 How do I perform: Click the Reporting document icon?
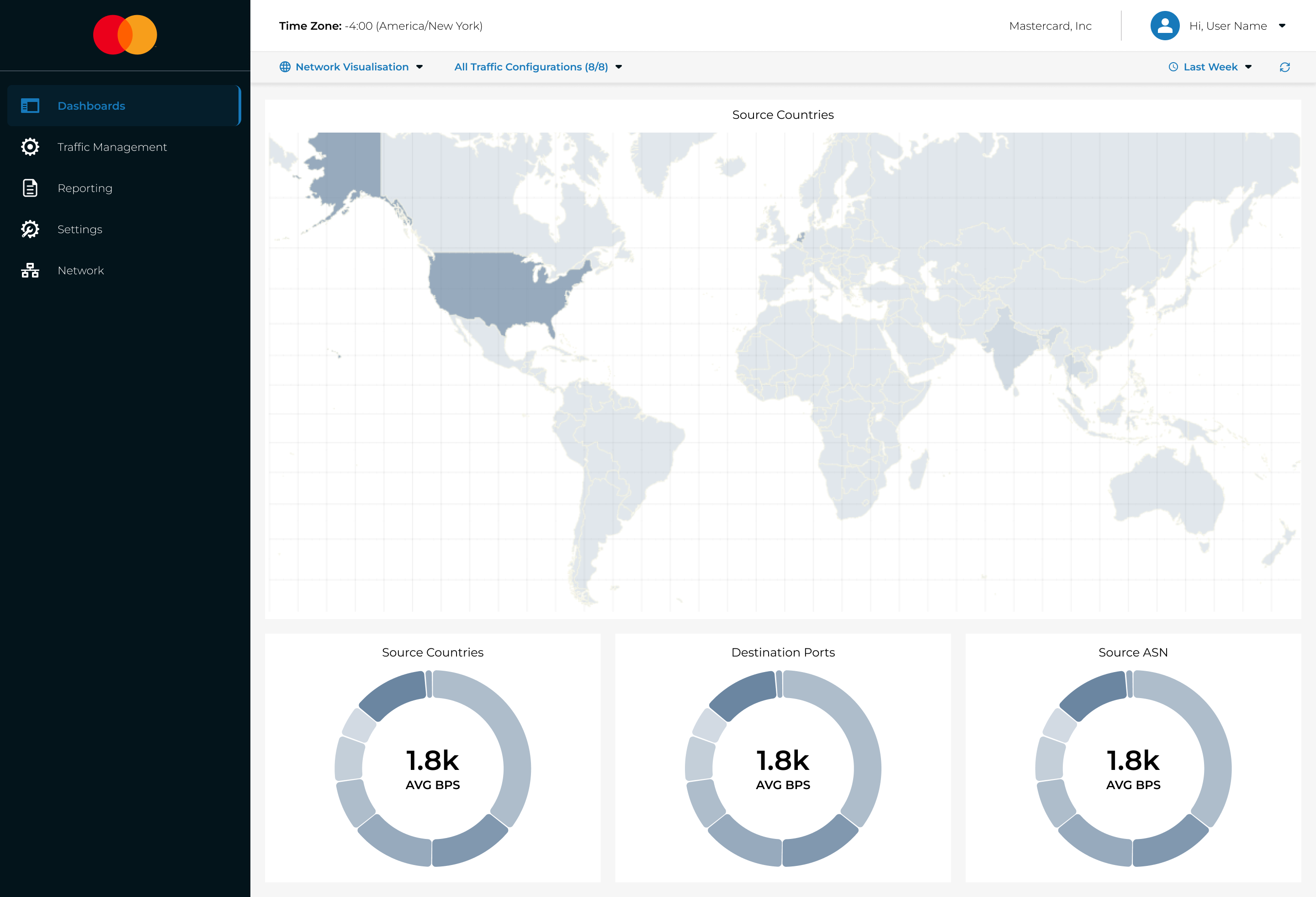tap(30, 188)
